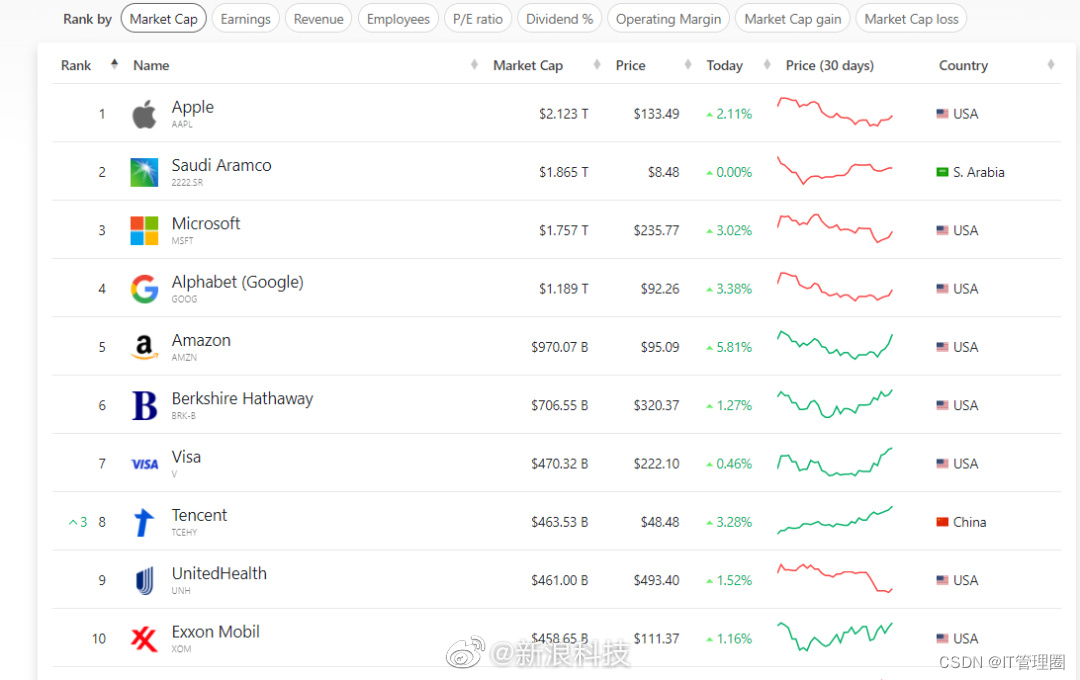The image size is (1080, 680).
Task: Sort by Today column arrow
Action: (767, 65)
